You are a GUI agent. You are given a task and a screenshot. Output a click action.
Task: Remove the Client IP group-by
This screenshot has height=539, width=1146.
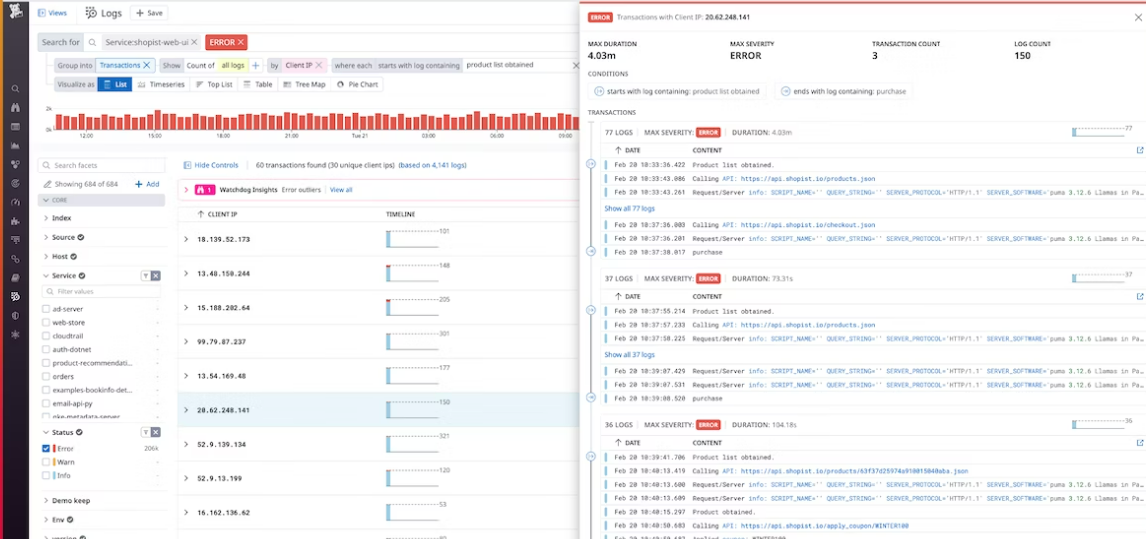tap(319, 65)
